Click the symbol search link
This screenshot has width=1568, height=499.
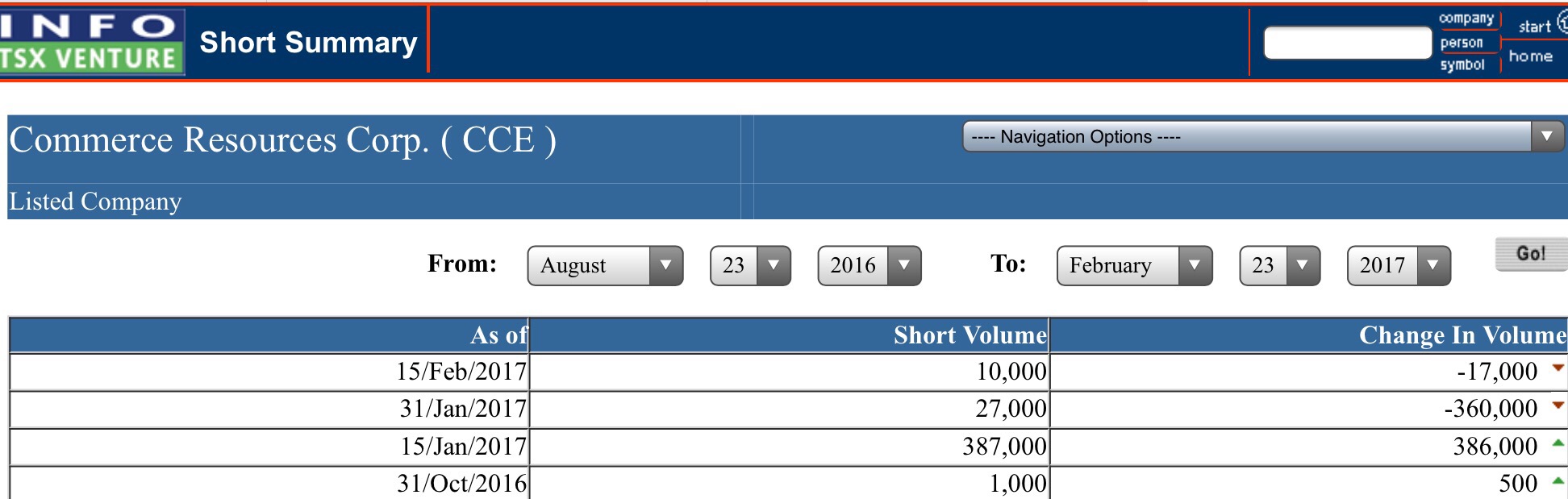point(1462,65)
